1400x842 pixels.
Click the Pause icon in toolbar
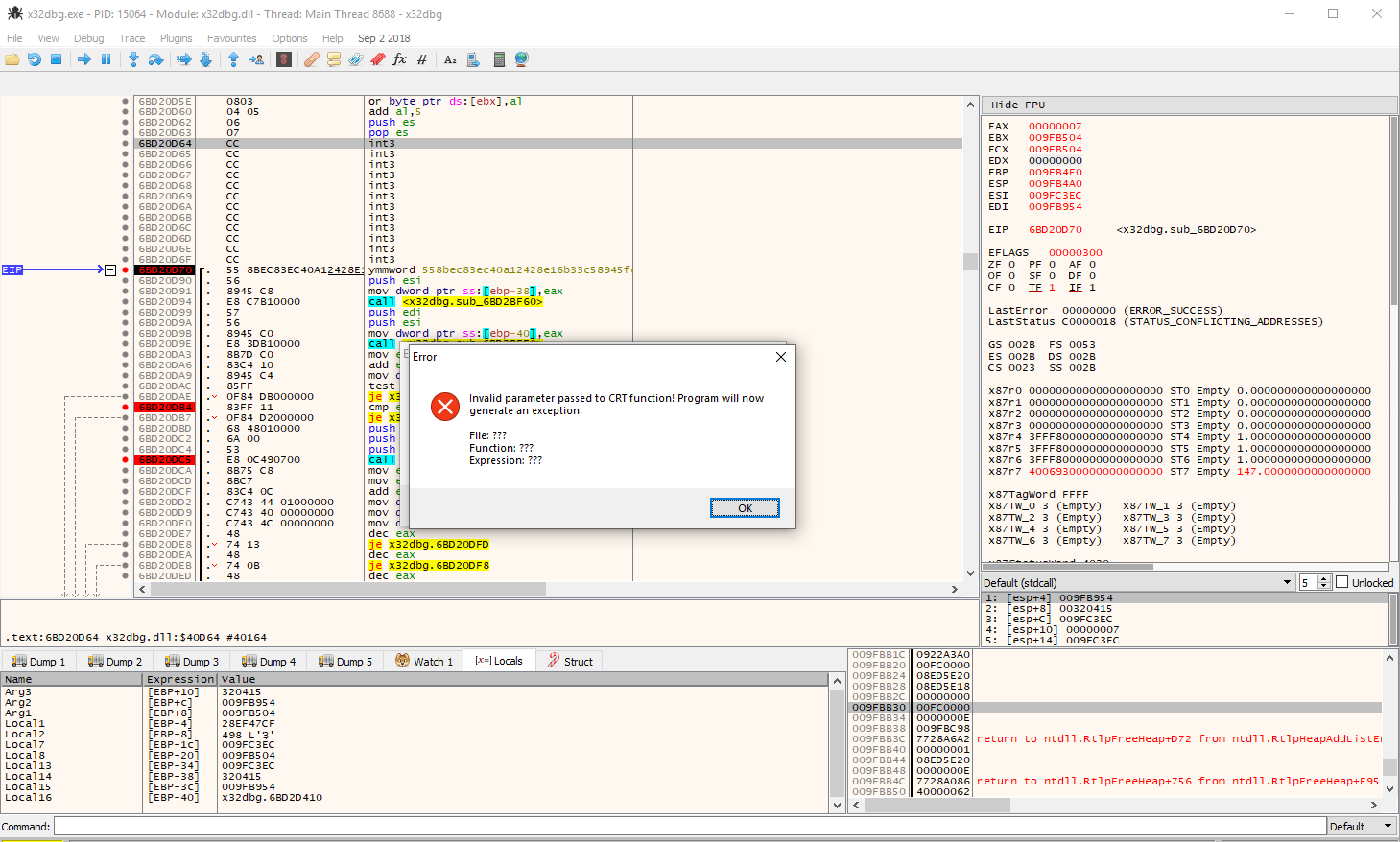click(x=107, y=59)
